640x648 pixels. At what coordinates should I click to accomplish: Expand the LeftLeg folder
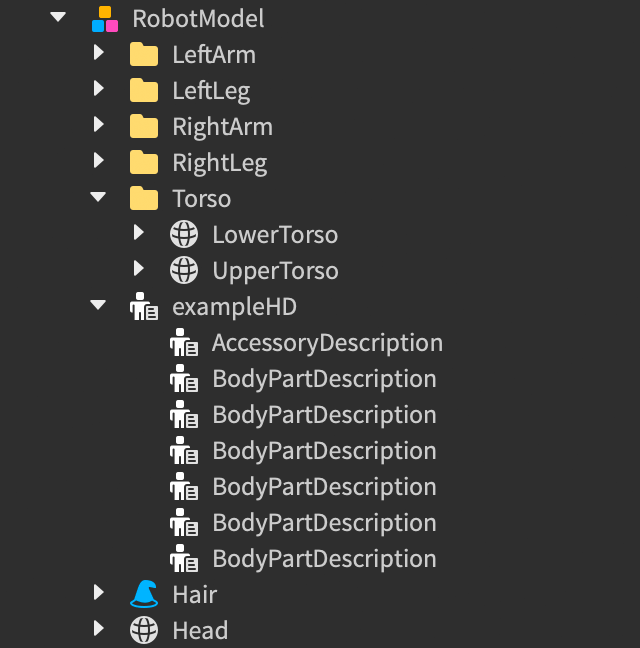click(x=98, y=90)
